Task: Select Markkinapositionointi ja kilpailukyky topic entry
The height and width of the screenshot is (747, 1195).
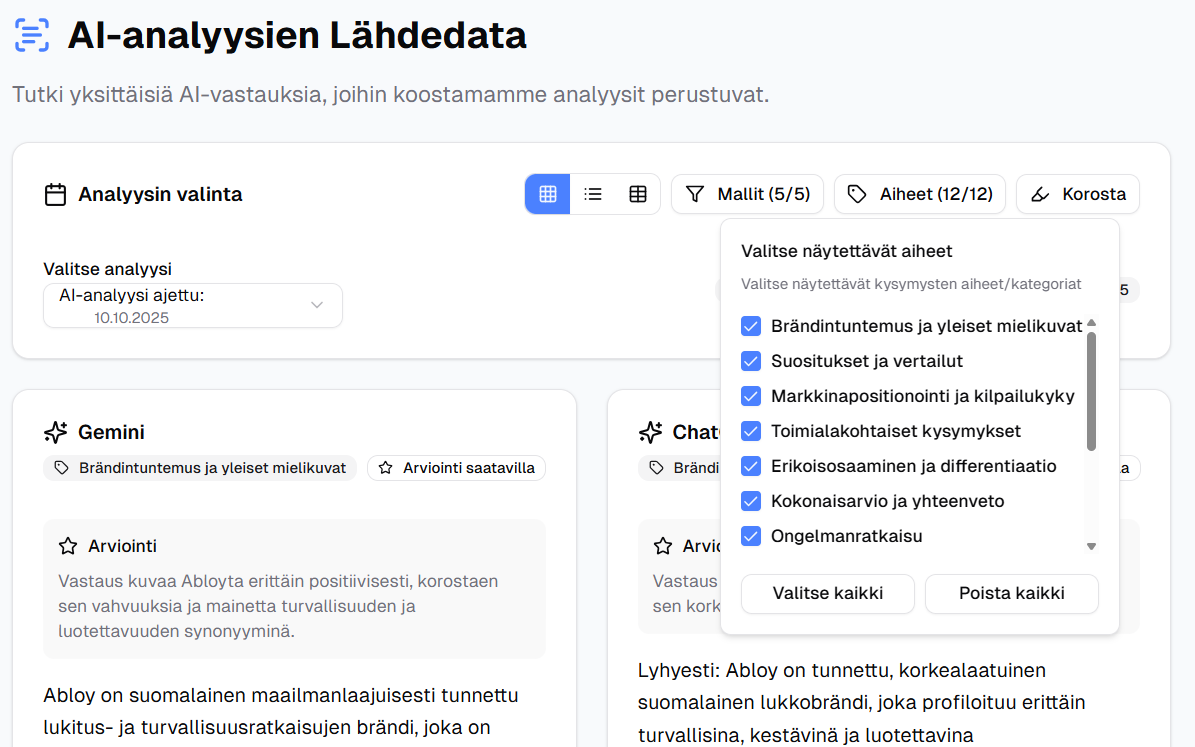Action: click(x=922, y=396)
